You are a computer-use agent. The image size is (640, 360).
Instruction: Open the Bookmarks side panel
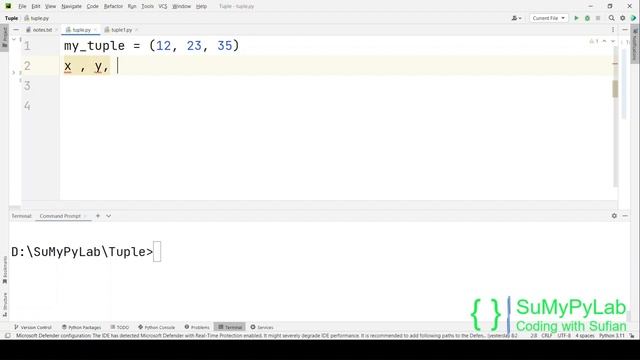point(4,270)
